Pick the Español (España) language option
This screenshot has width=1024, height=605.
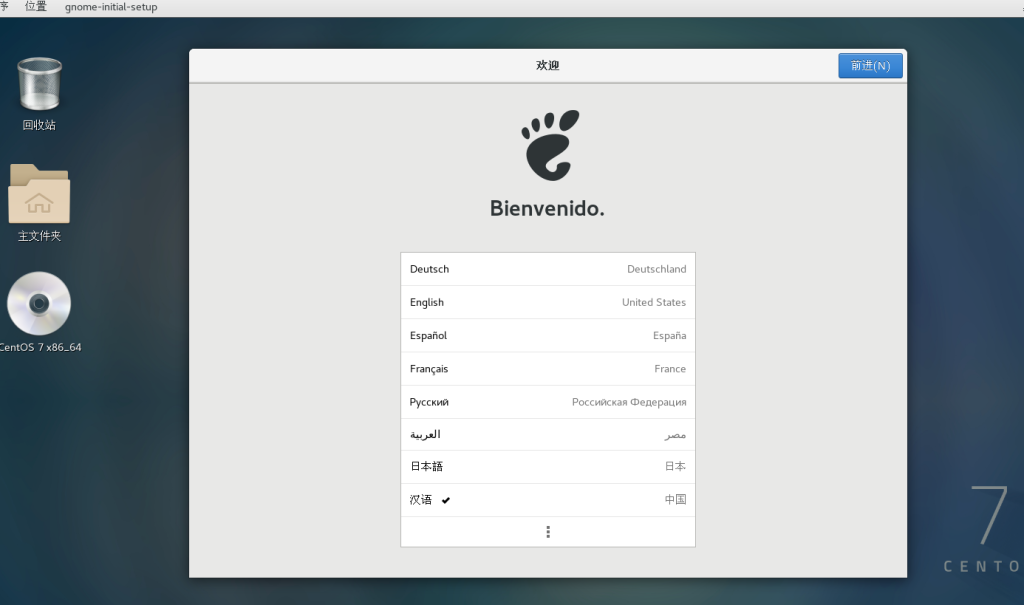pyautogui.click(x=548, y=335)
